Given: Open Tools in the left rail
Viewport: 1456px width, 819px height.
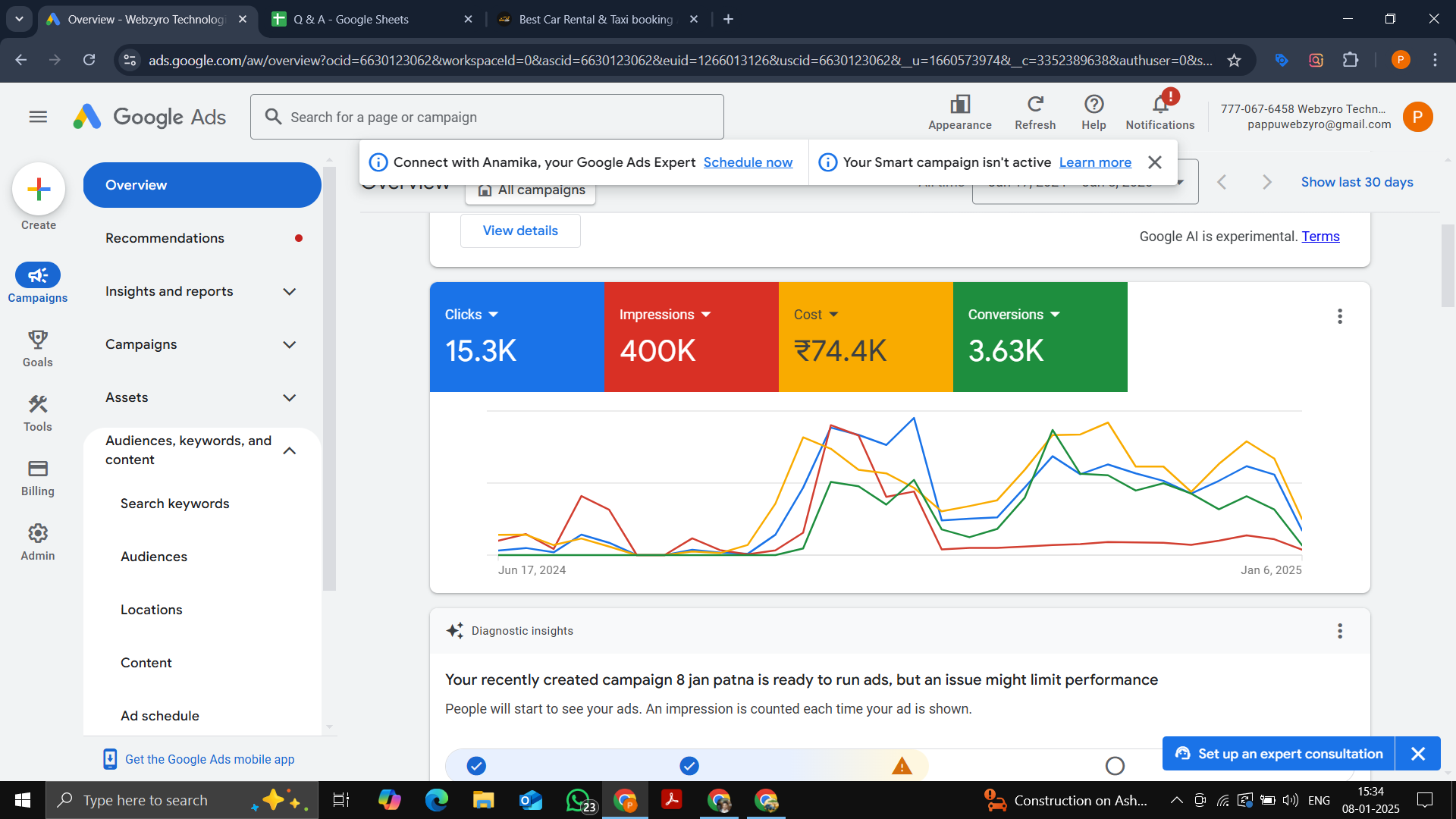Looking at the screenshot, I should 38,413.
